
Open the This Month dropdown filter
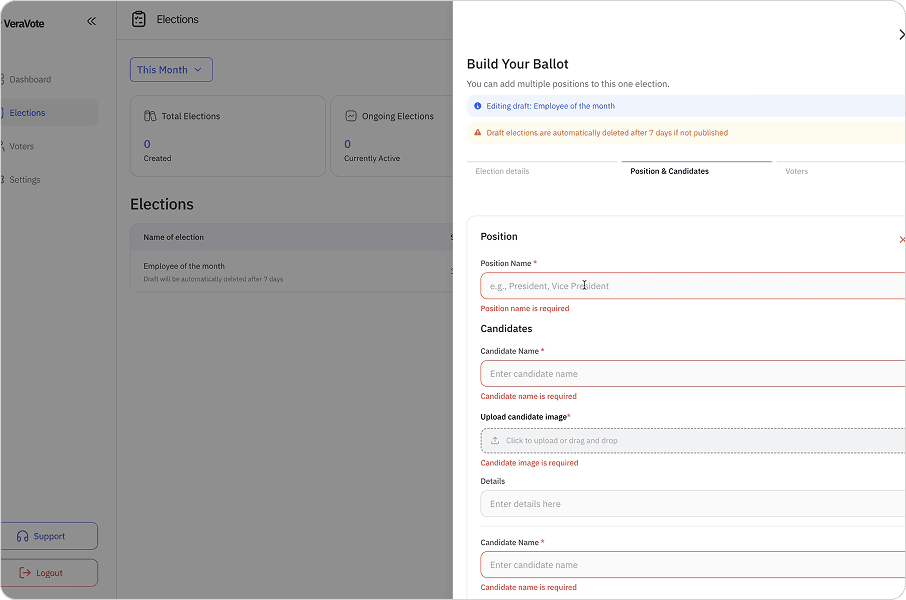(x=171, y=70)
